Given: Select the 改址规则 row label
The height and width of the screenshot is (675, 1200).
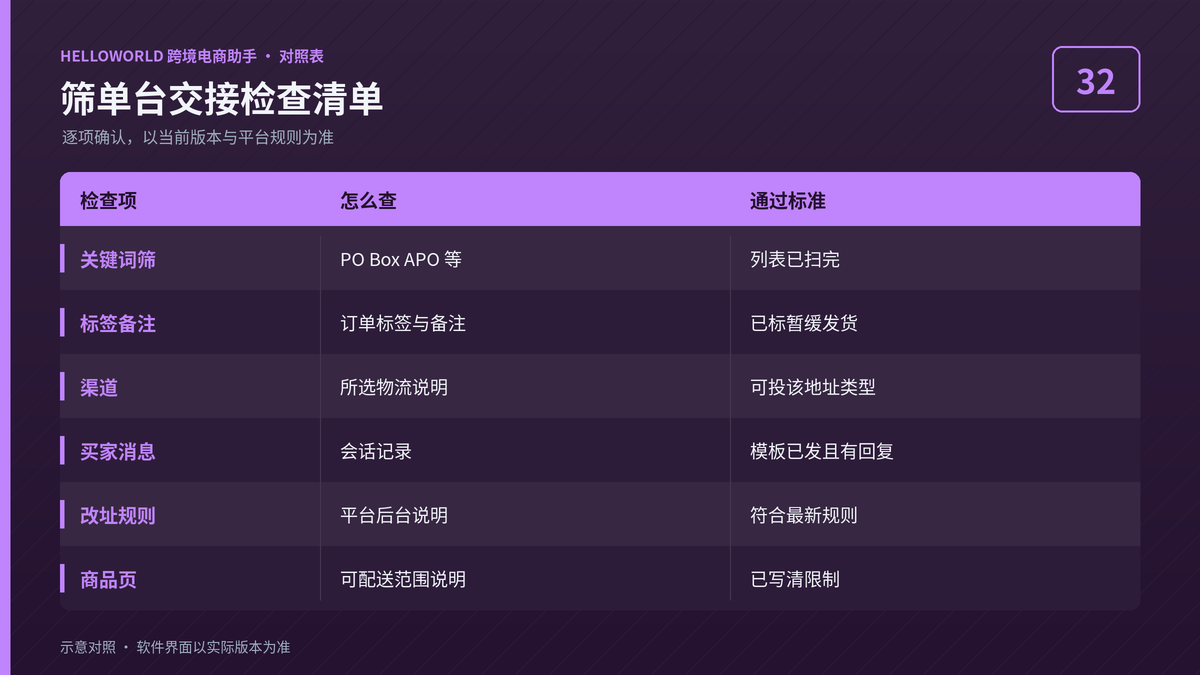Looking at the screenshot, I should click(118, 515).
